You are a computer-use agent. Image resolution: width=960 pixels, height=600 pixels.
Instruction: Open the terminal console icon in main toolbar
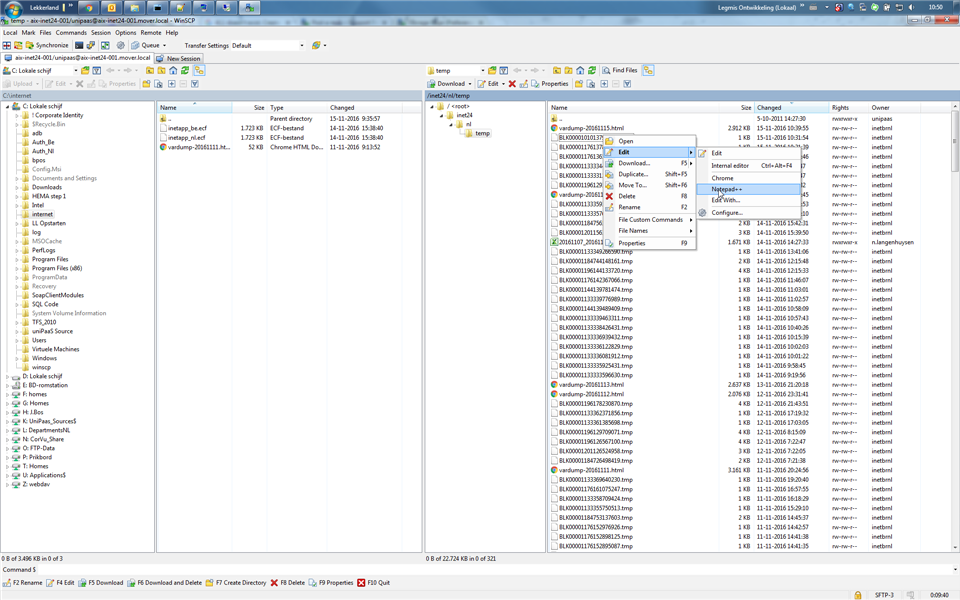point(79,45)
